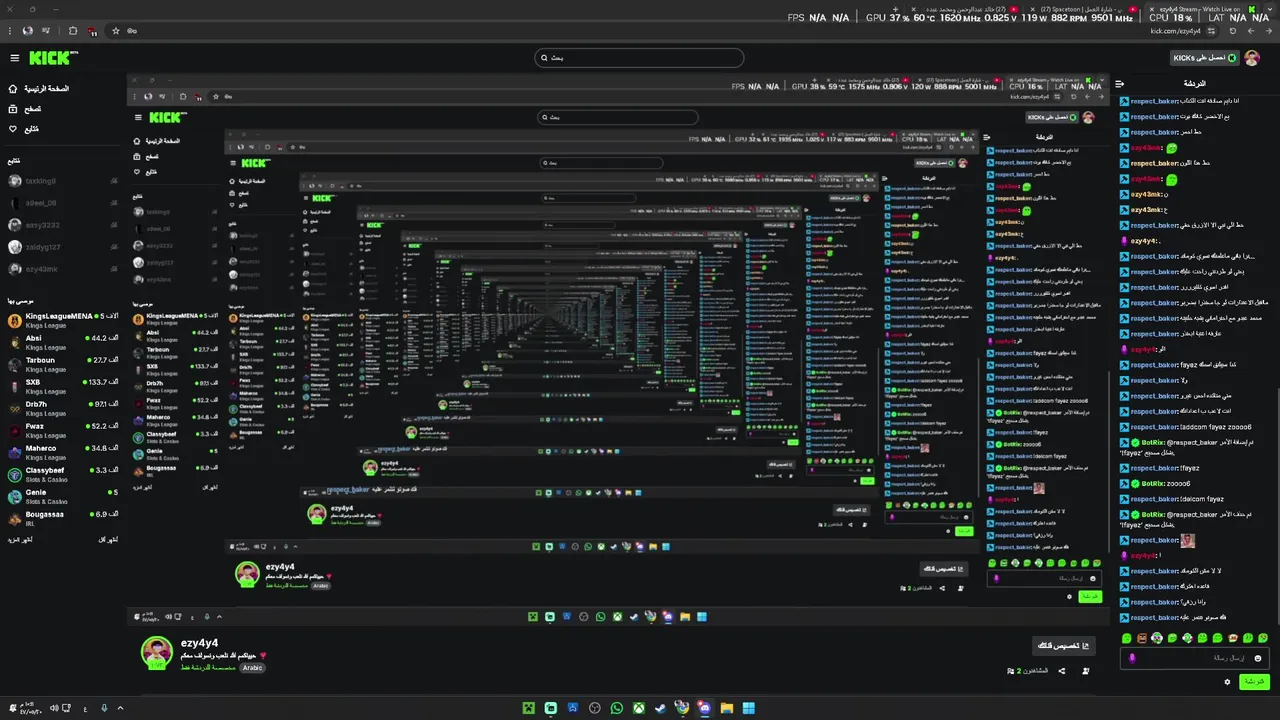Image resolution: width=1280 pixels, height=720 pixels.
Task: Open the Kick hamburger menu
Action: pyautogui.click(x=14, y=58)
